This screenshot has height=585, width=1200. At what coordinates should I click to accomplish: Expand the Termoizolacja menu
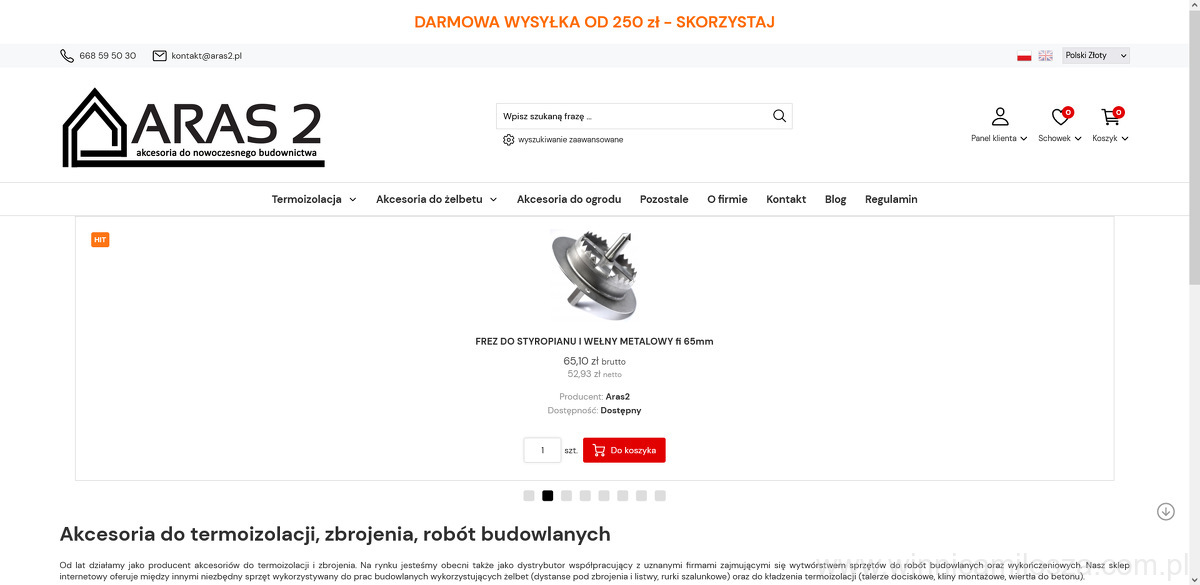click(x=314, y=199)
